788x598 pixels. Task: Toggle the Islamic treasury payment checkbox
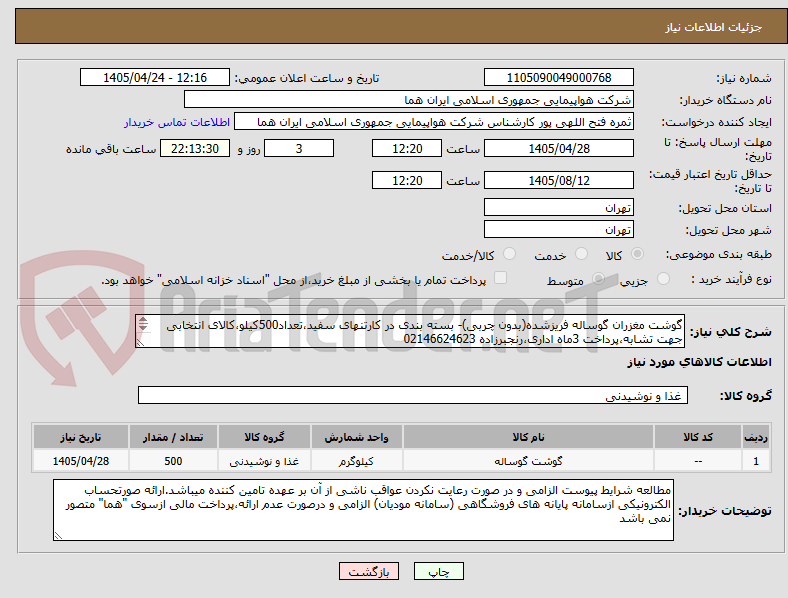[500, 278]
